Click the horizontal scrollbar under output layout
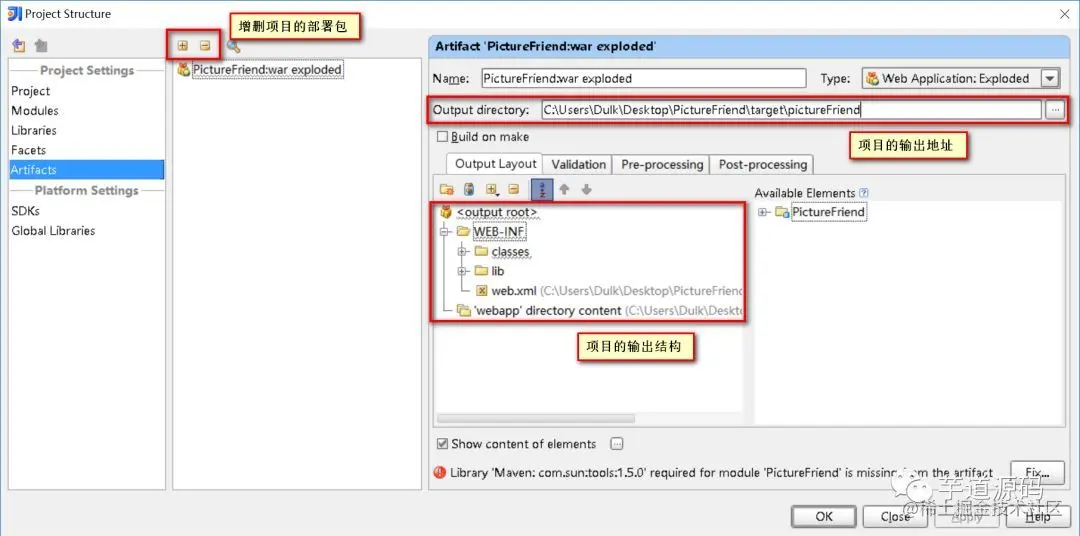 pos(536,418)
